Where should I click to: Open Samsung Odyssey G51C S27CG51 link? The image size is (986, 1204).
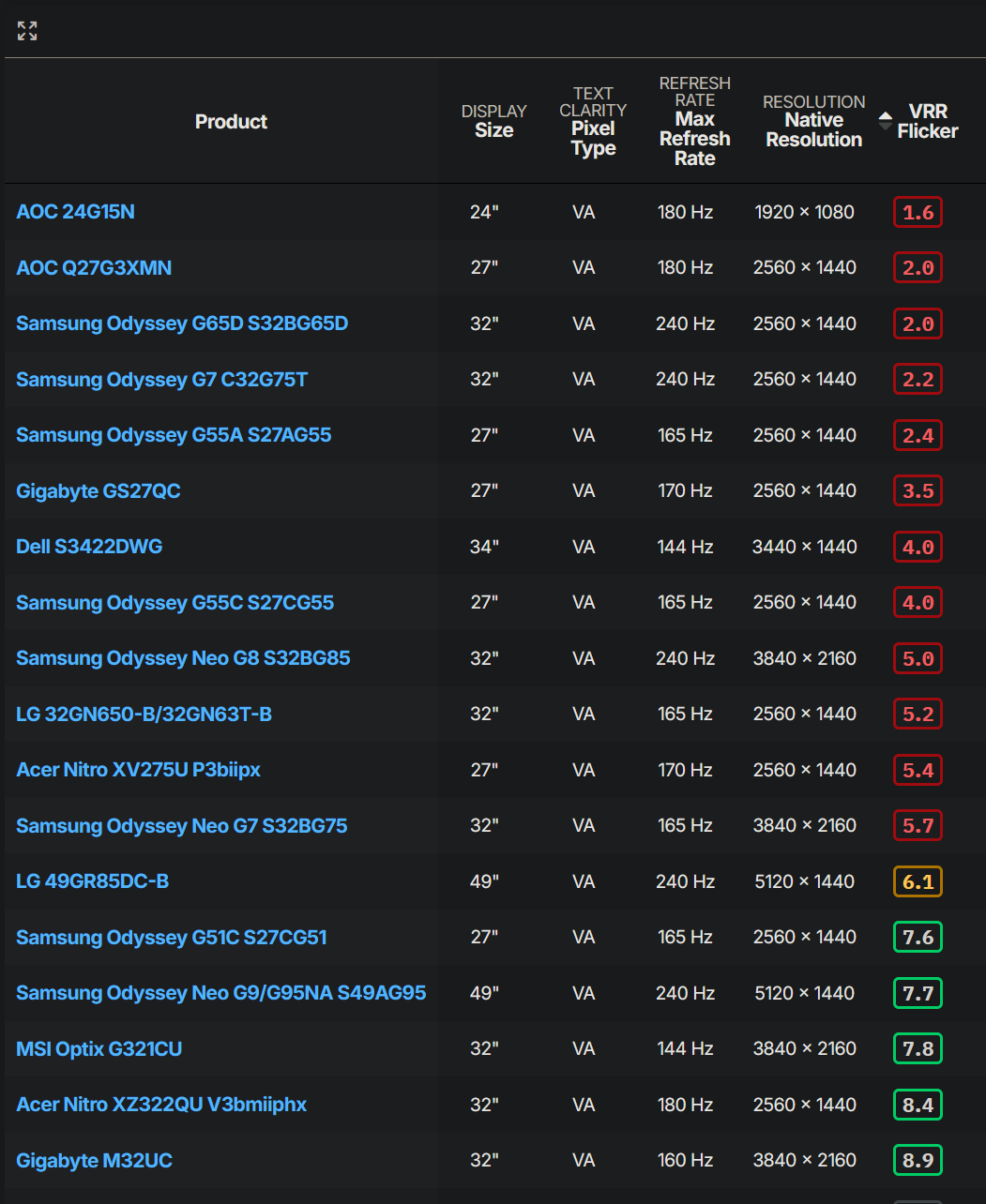point(172,937)
